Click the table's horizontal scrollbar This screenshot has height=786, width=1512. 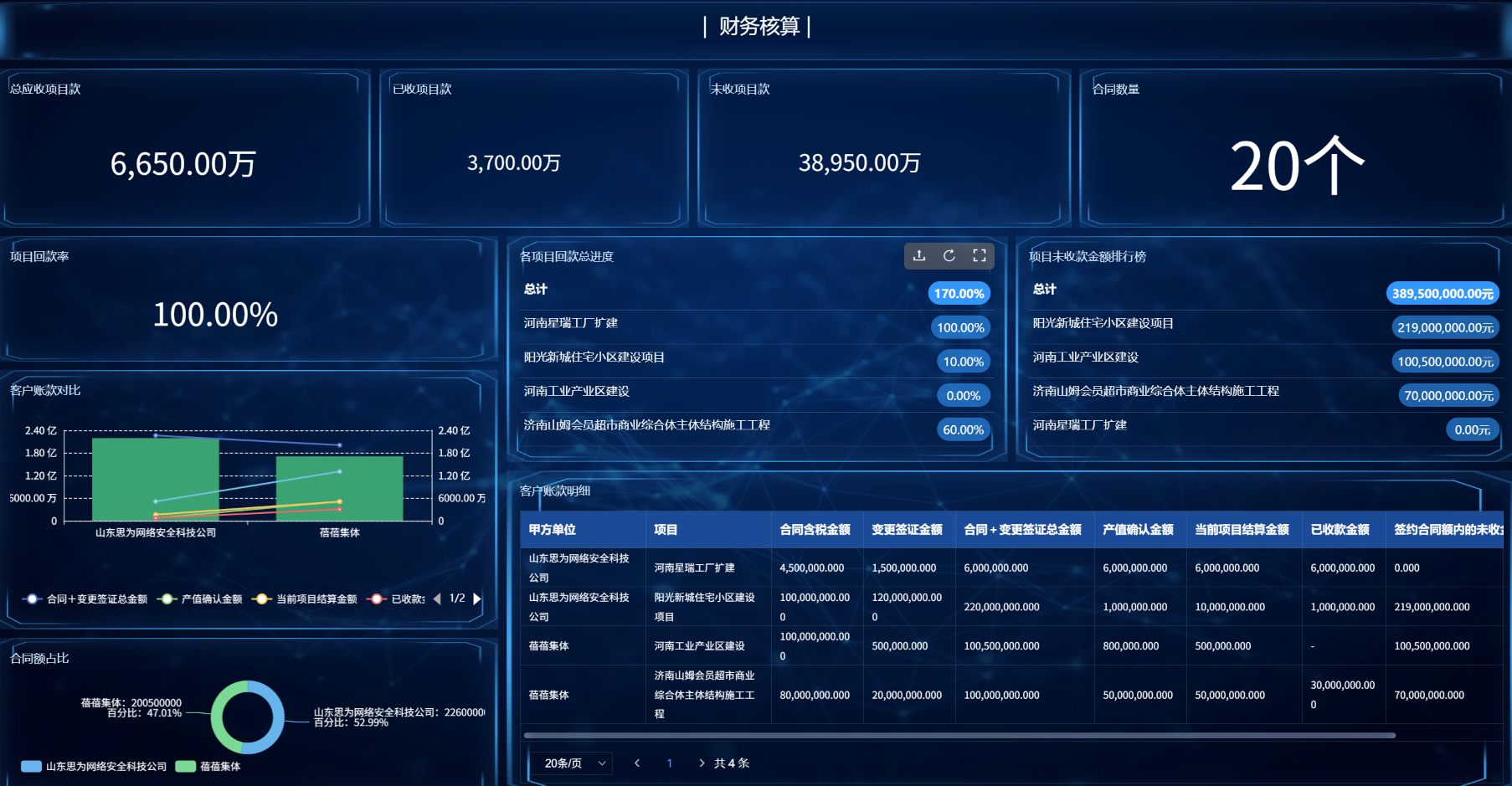[x=959, y=736]
